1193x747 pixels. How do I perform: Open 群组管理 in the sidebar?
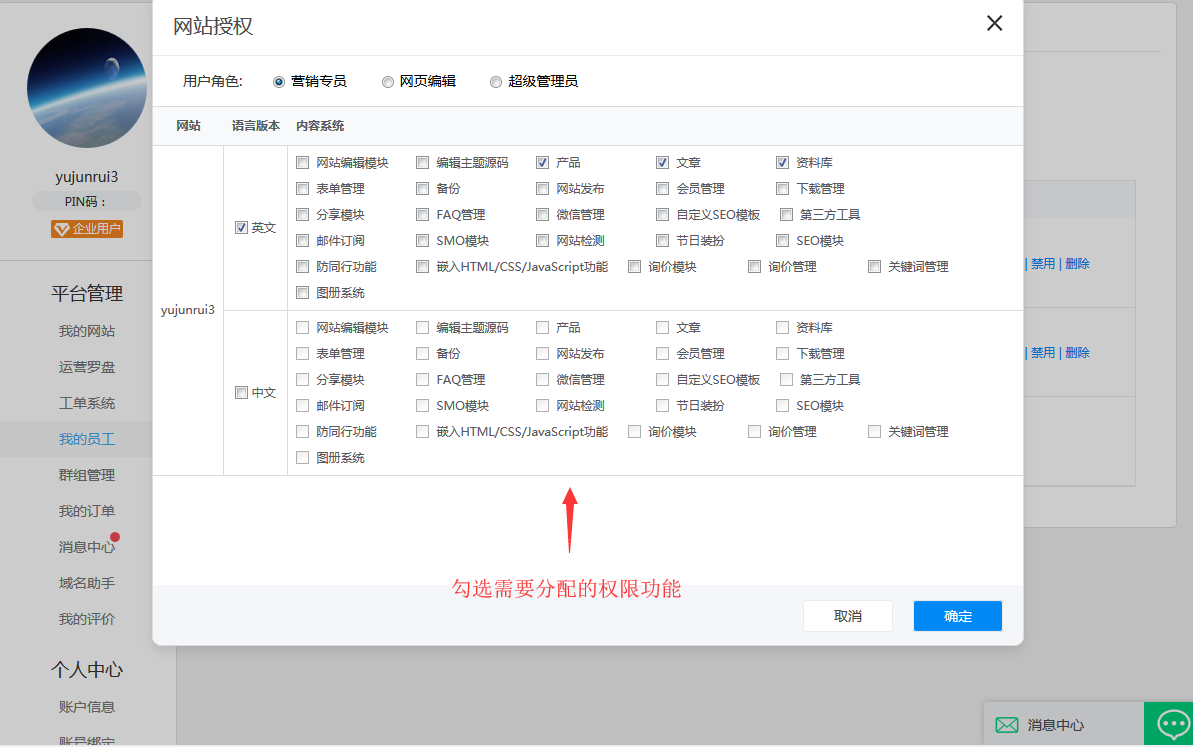[x=86, y=475]
